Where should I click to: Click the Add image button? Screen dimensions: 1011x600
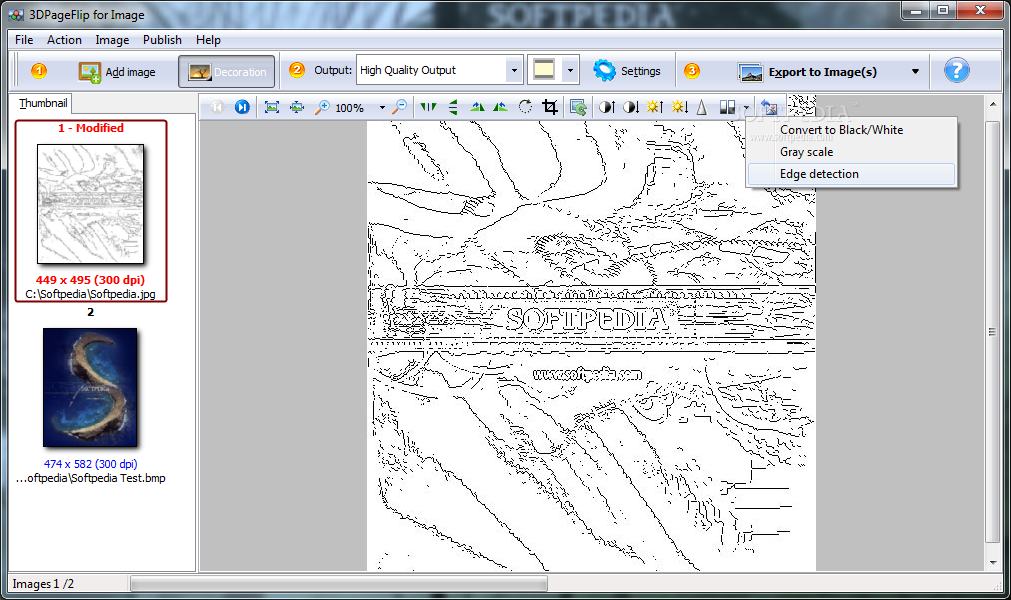tap(117, 72)
